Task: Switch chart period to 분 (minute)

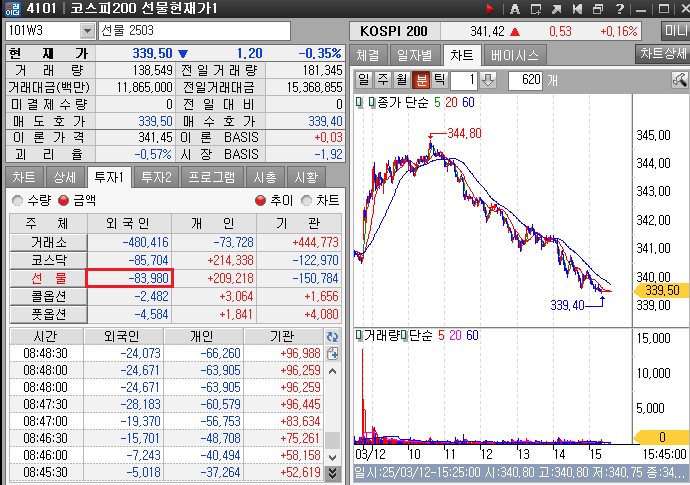Action: click(x=421, y=80)
